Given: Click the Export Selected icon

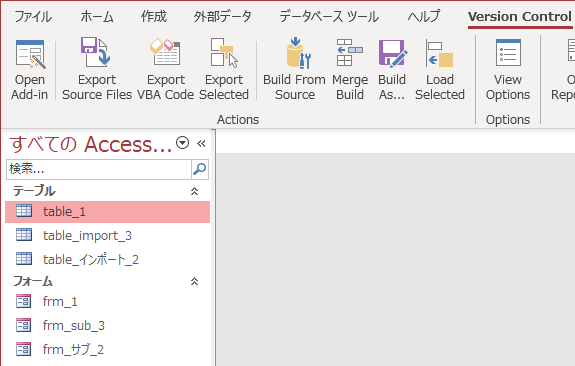Looking at the screenshot, I should (224, 52).
